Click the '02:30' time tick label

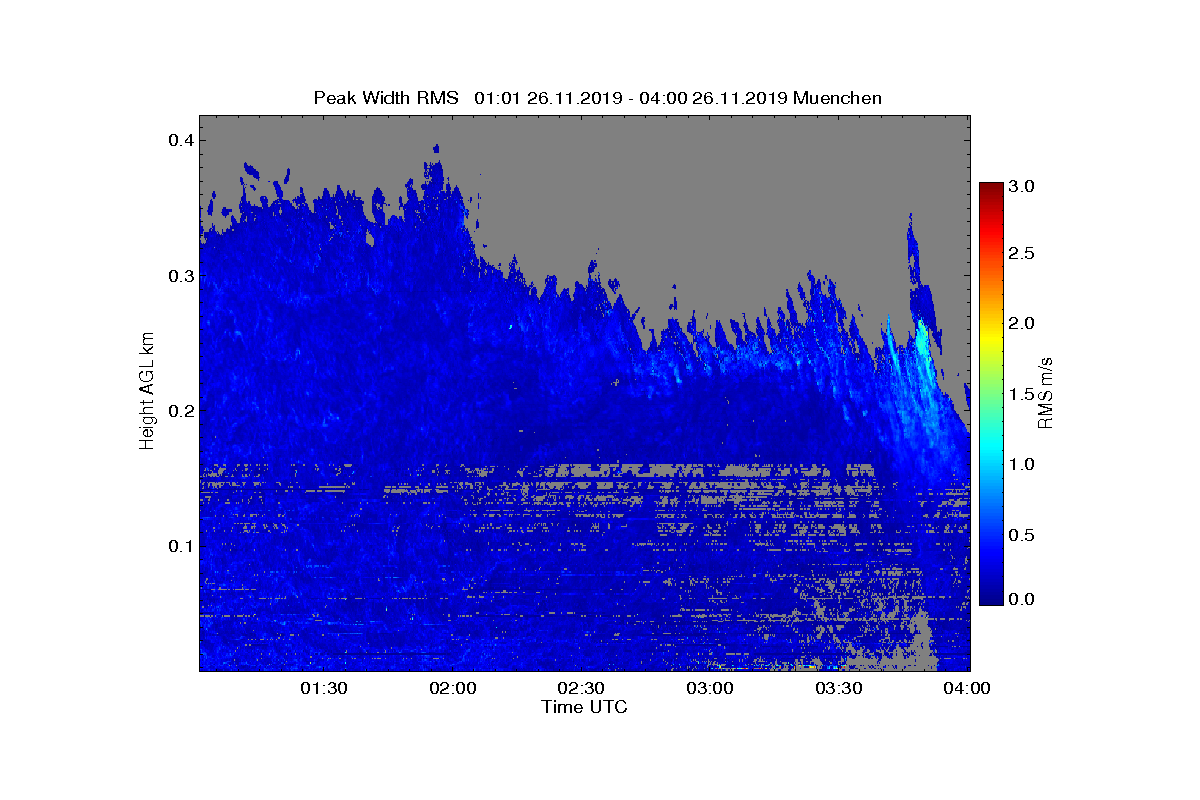(x=582, y=688)
